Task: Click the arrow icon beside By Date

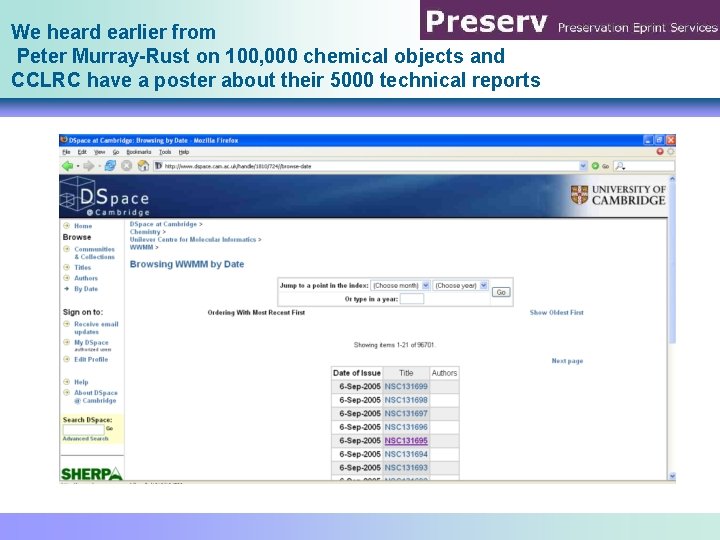Action: tap(67, 288)
